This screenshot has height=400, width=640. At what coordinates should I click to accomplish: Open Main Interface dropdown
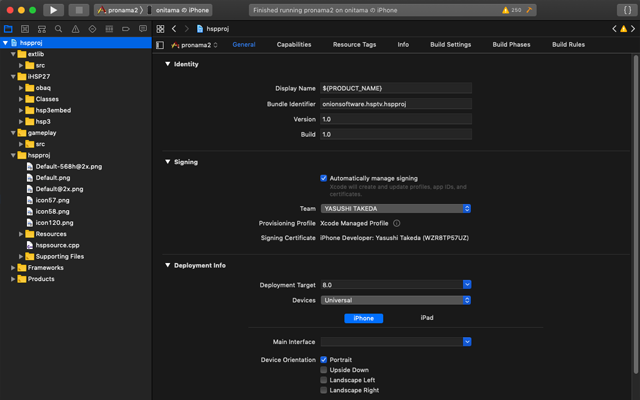467,342
